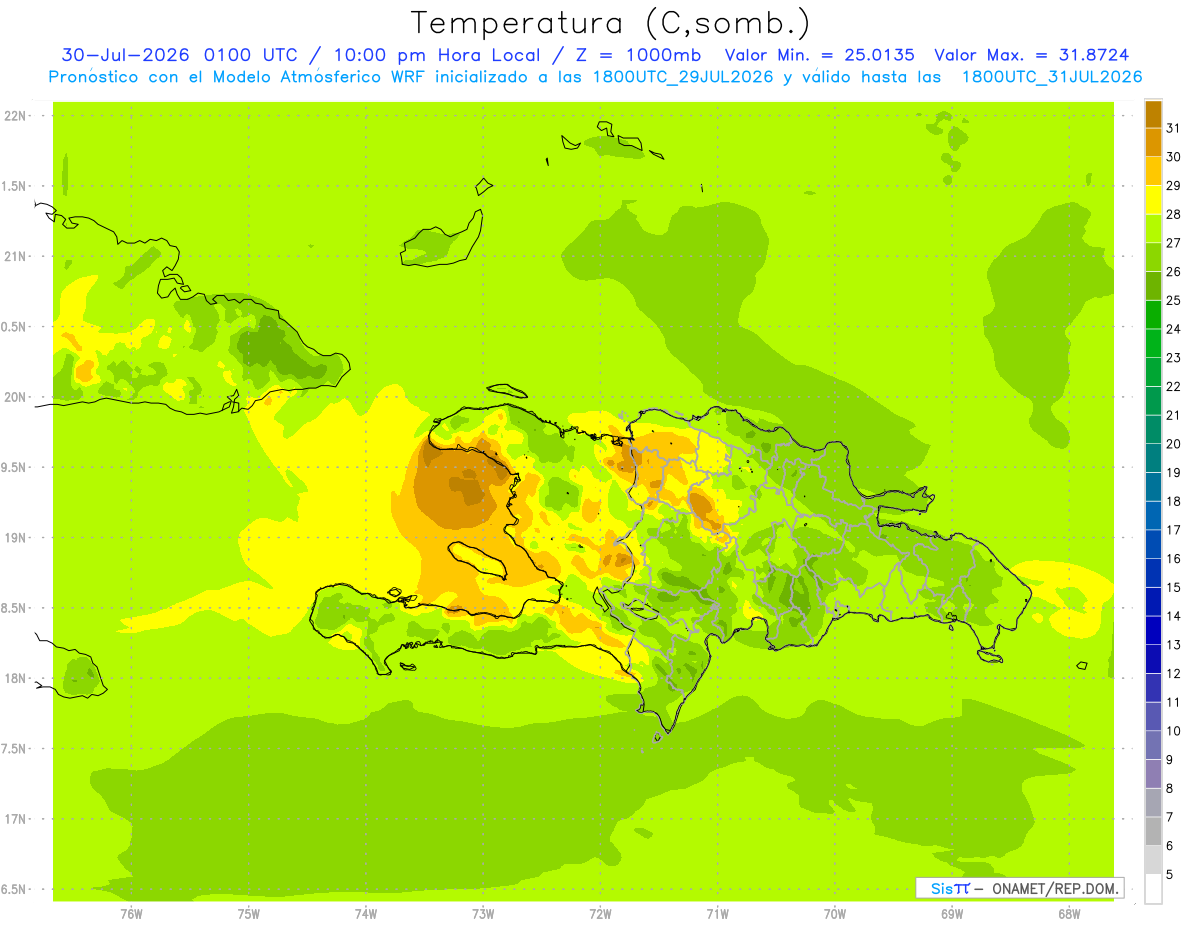
Task: Click the "19N" latitude axis label
Action: point(17,538)
